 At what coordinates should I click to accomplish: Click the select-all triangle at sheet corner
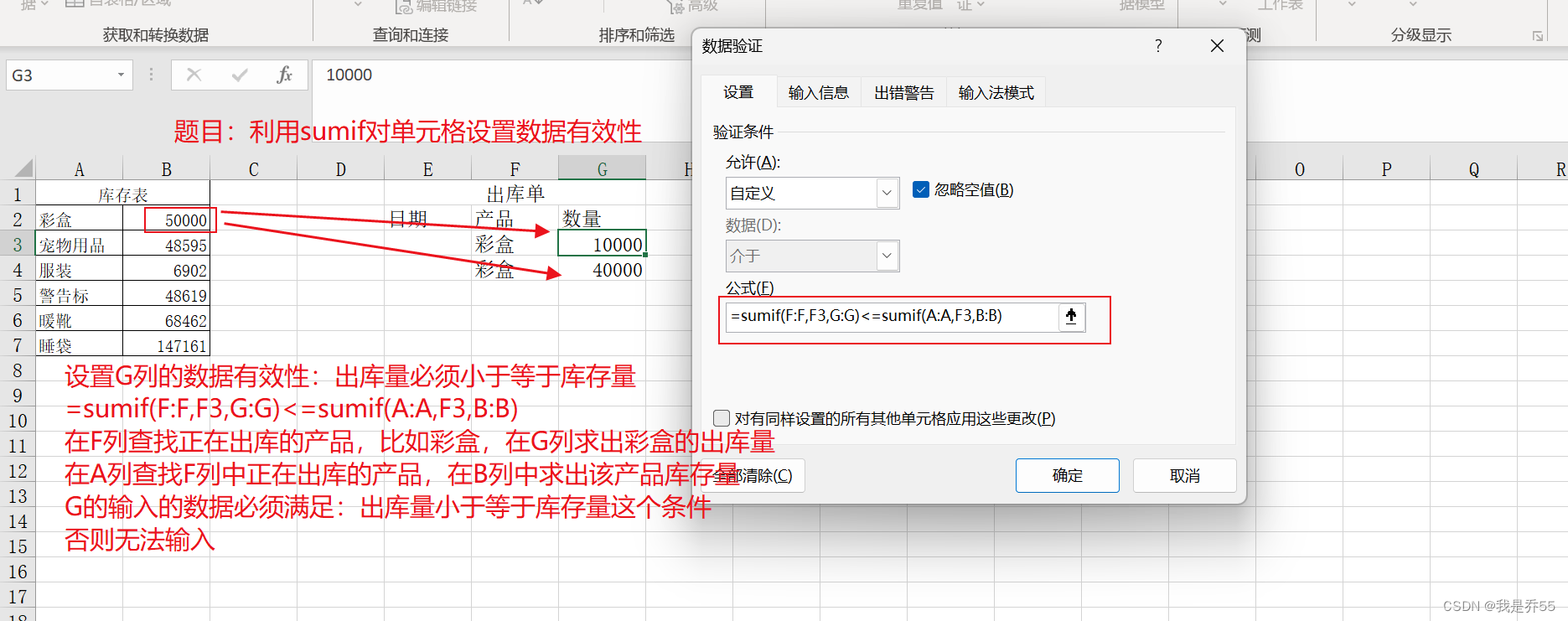click(x=23, y=168)
